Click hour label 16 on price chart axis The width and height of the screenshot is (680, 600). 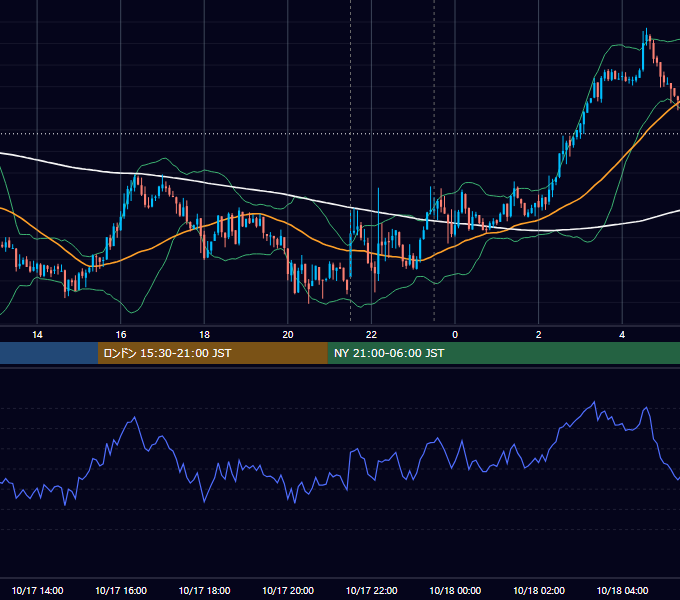coord(121,335)
